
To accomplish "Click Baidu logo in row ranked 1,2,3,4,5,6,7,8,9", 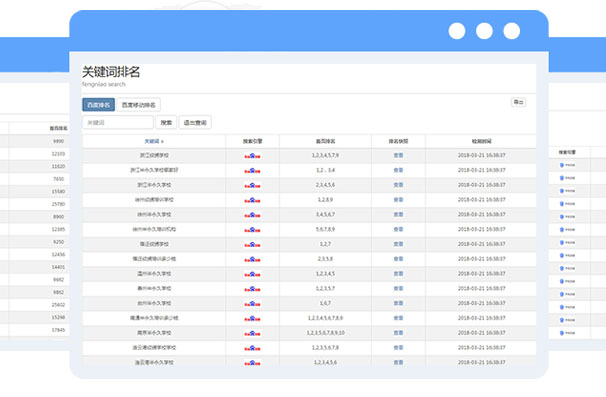I will (x=252, y=319).
